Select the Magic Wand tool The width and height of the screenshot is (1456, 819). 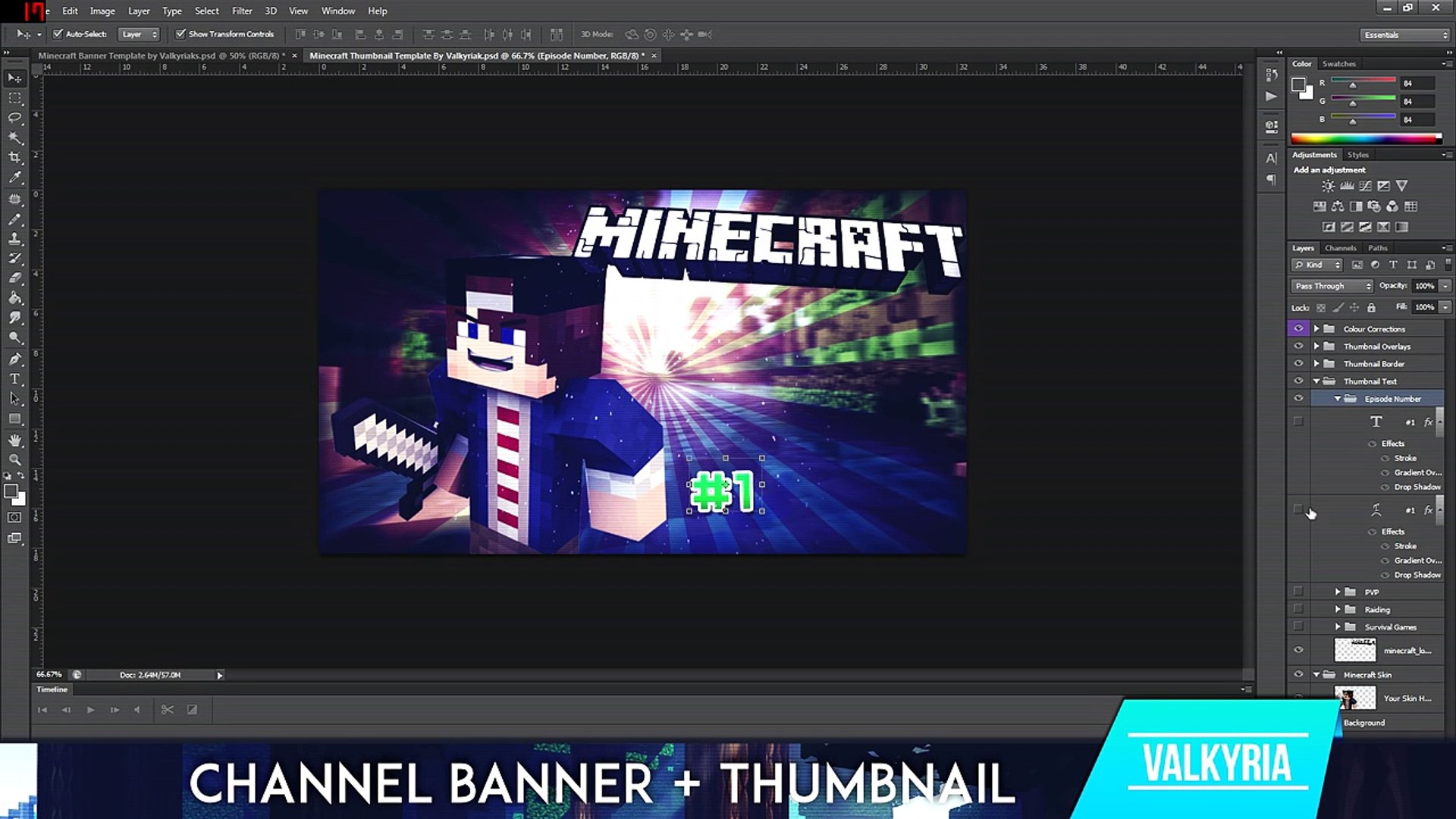point(14,138)
